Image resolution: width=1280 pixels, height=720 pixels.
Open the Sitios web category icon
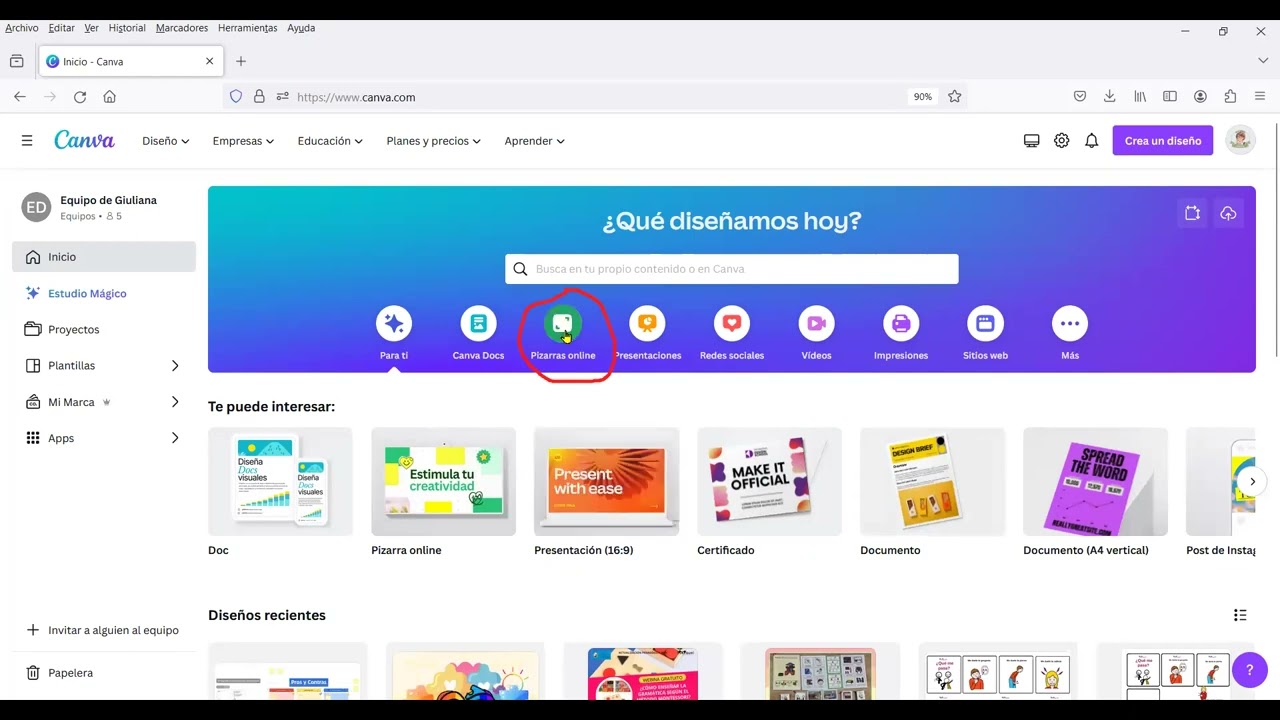985,323
